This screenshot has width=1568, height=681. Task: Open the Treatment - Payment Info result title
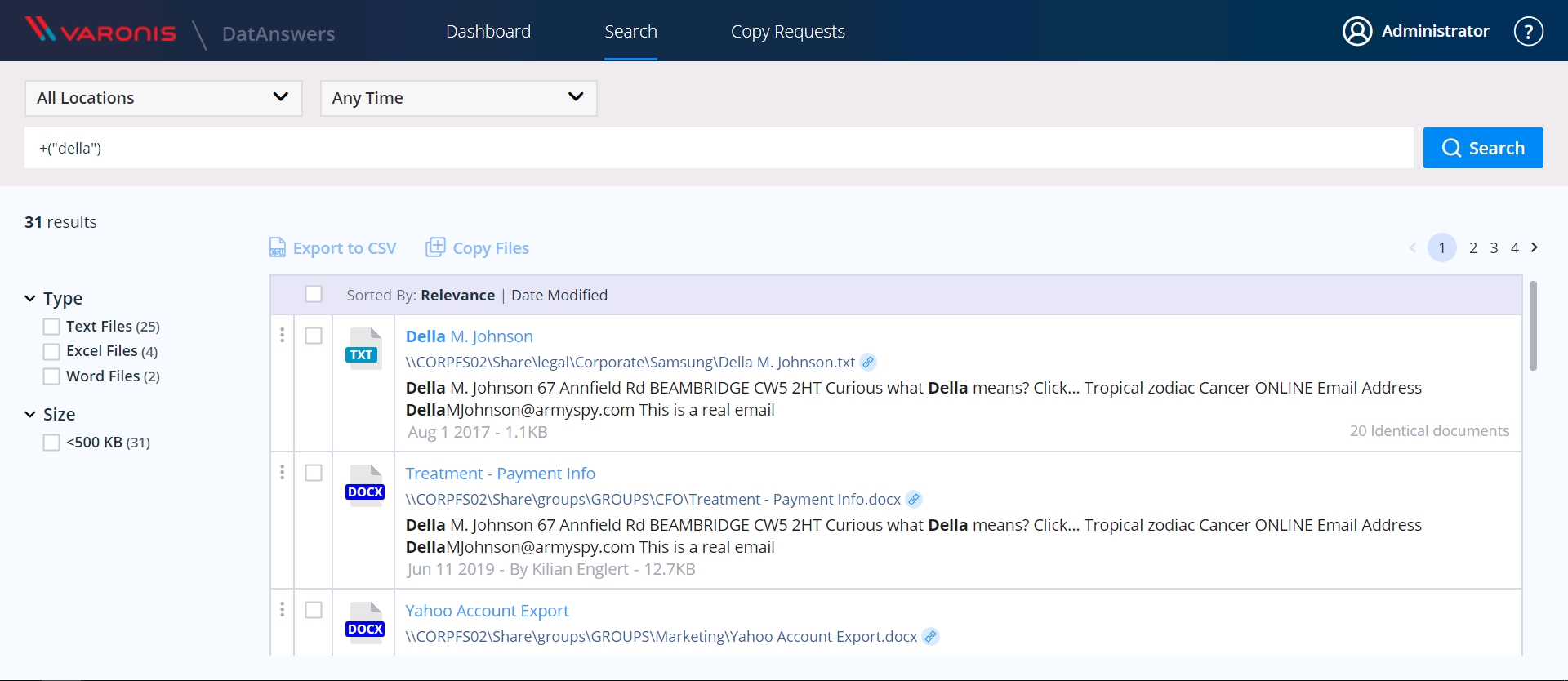pyautogui.click(x=501, y=474)
